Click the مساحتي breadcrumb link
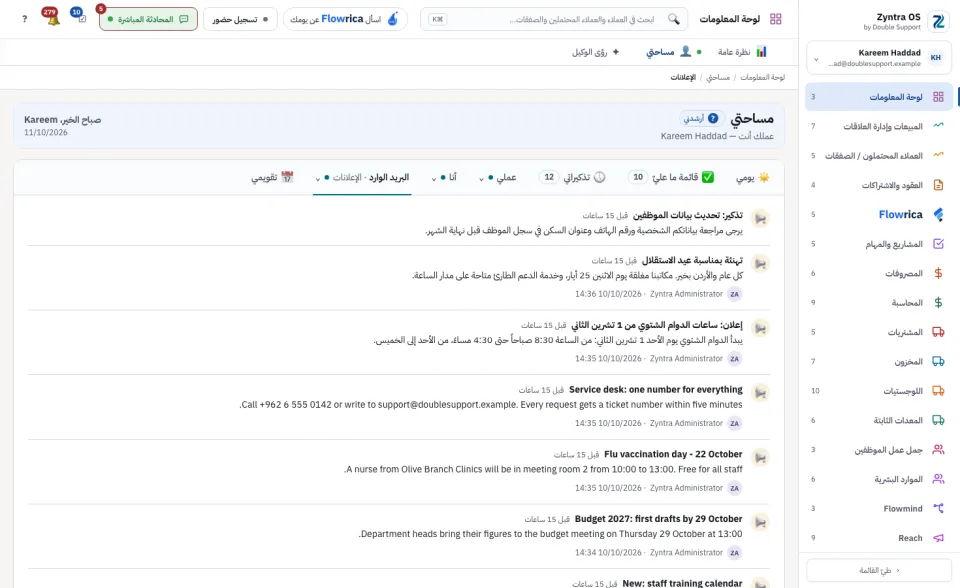This screenshot has width=960, height=588. (718, 77)
